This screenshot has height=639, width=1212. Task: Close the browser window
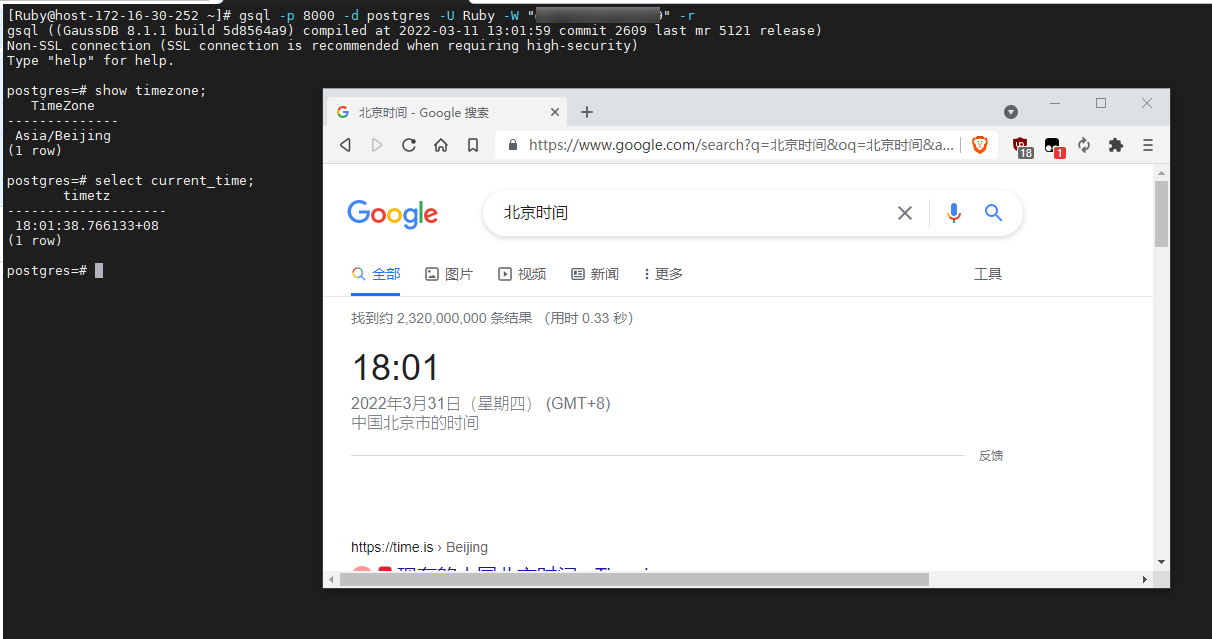pyautogui.click(x=1147, y=104)
